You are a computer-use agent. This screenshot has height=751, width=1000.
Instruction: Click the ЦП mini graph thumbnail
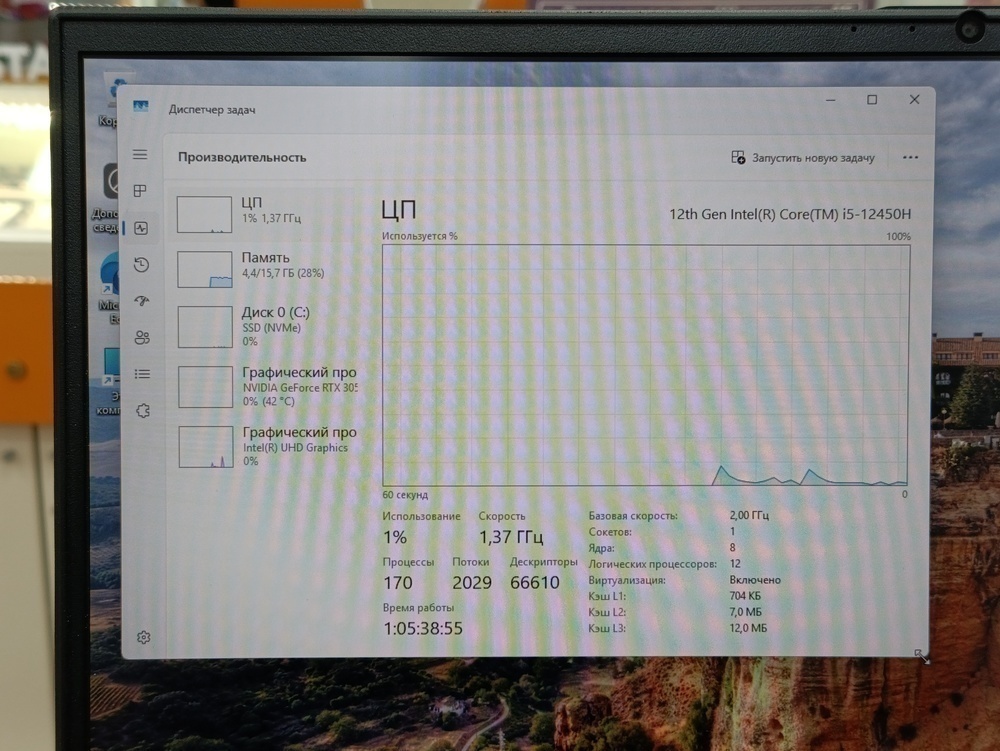(x=204, y=214)
